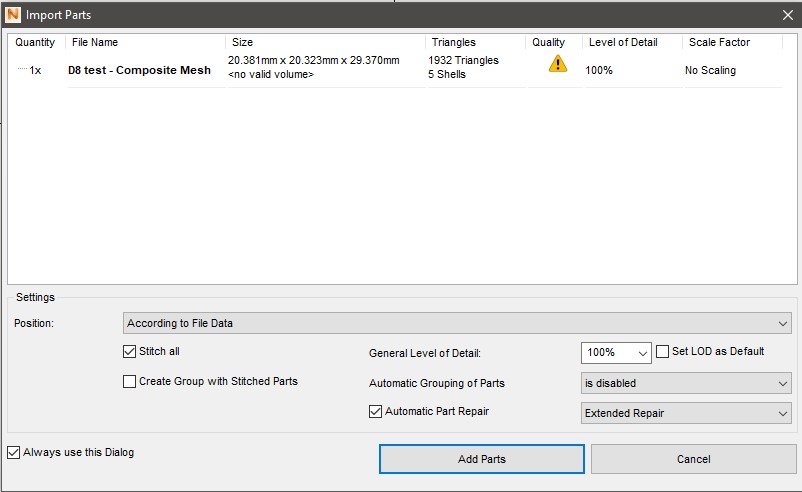Viewport: 802px width, 492px height.
Task: Click the Add Parts button
Action: (x=481, y=459)
